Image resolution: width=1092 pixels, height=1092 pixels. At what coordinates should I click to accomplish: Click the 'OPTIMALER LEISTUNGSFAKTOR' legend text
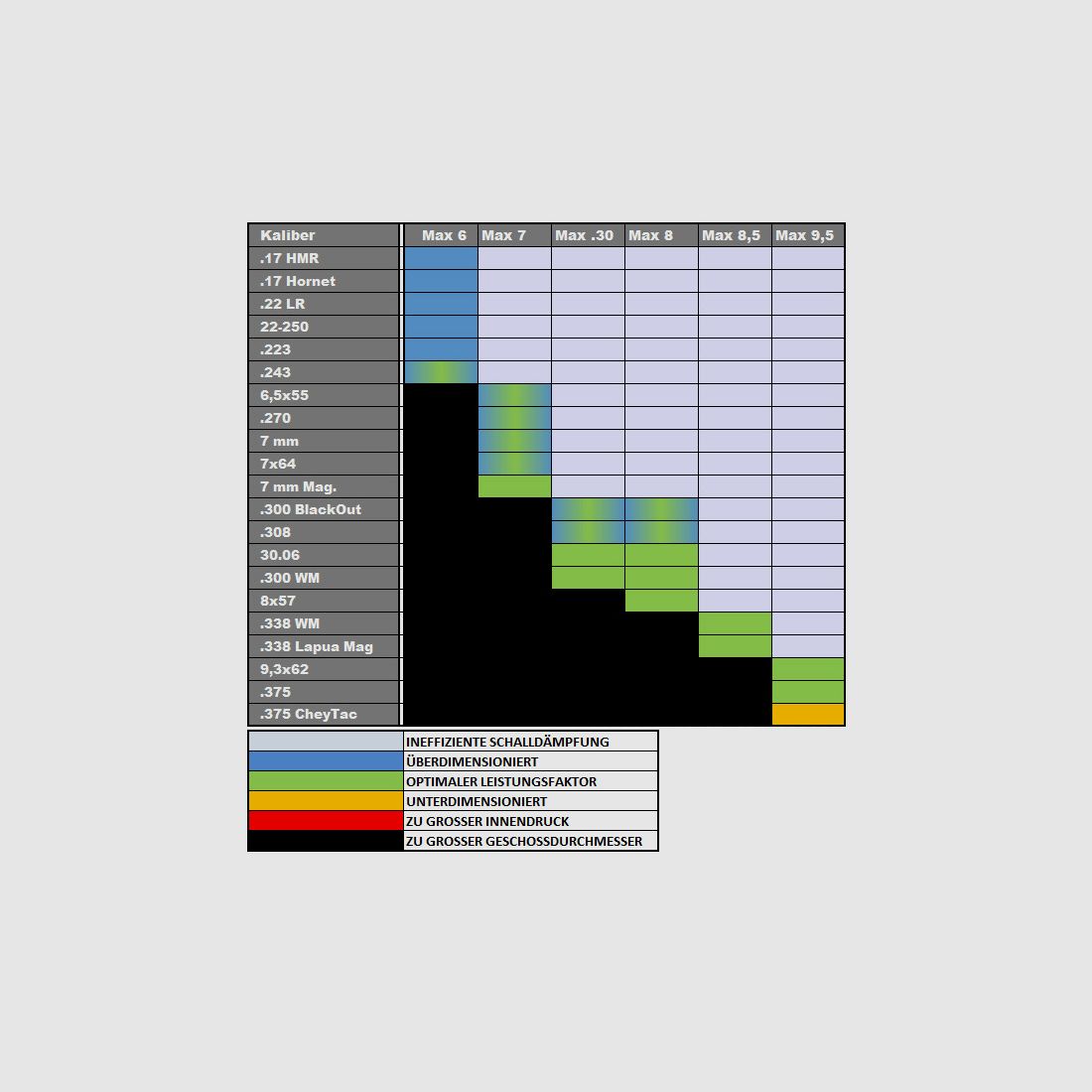coord(501,781)
